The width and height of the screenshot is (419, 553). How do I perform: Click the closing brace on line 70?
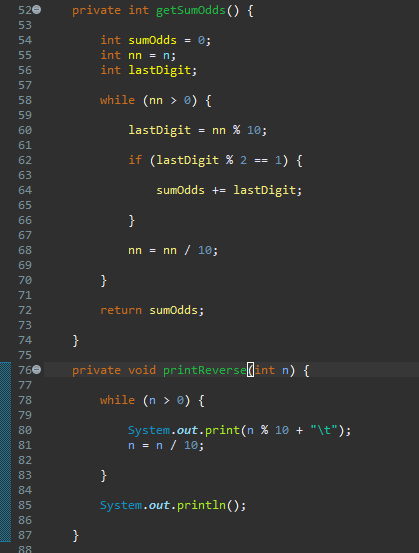[103, 281]
